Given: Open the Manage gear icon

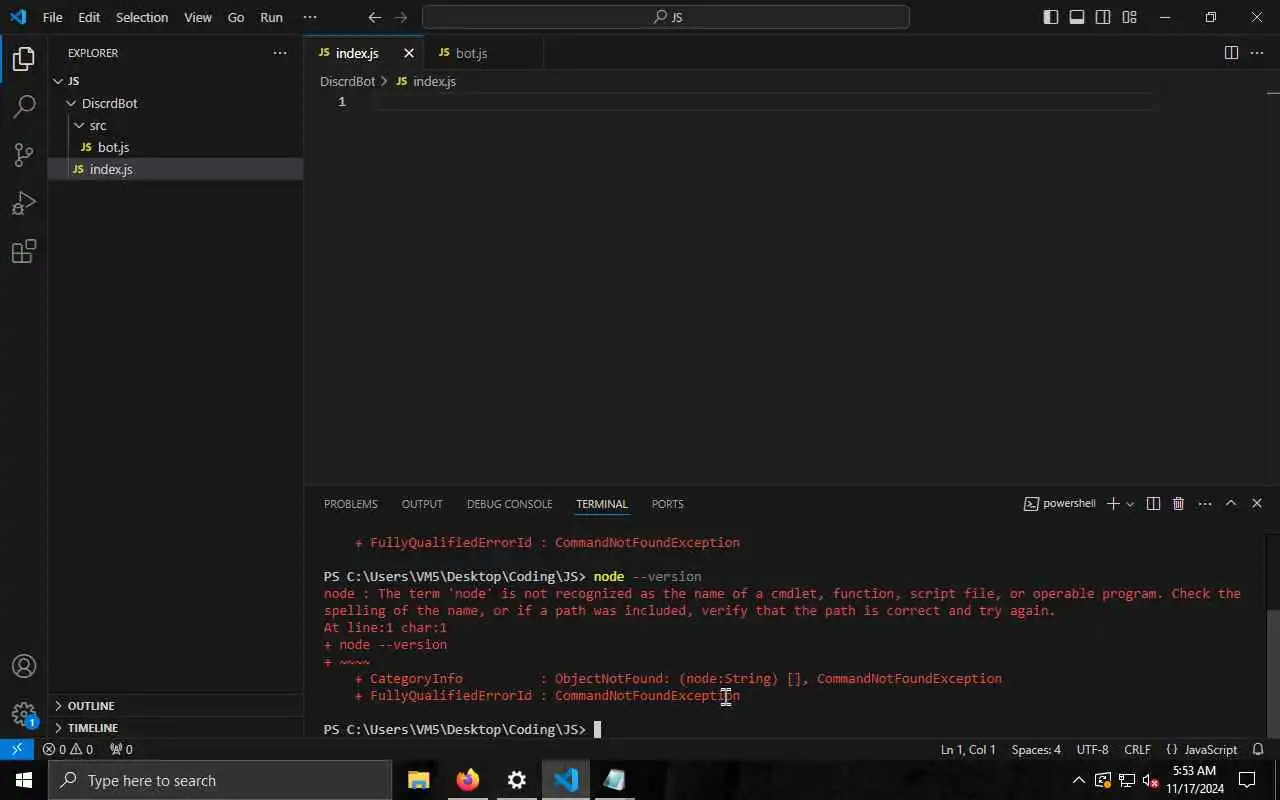Looking at the screenshot, I should (24, 714).
